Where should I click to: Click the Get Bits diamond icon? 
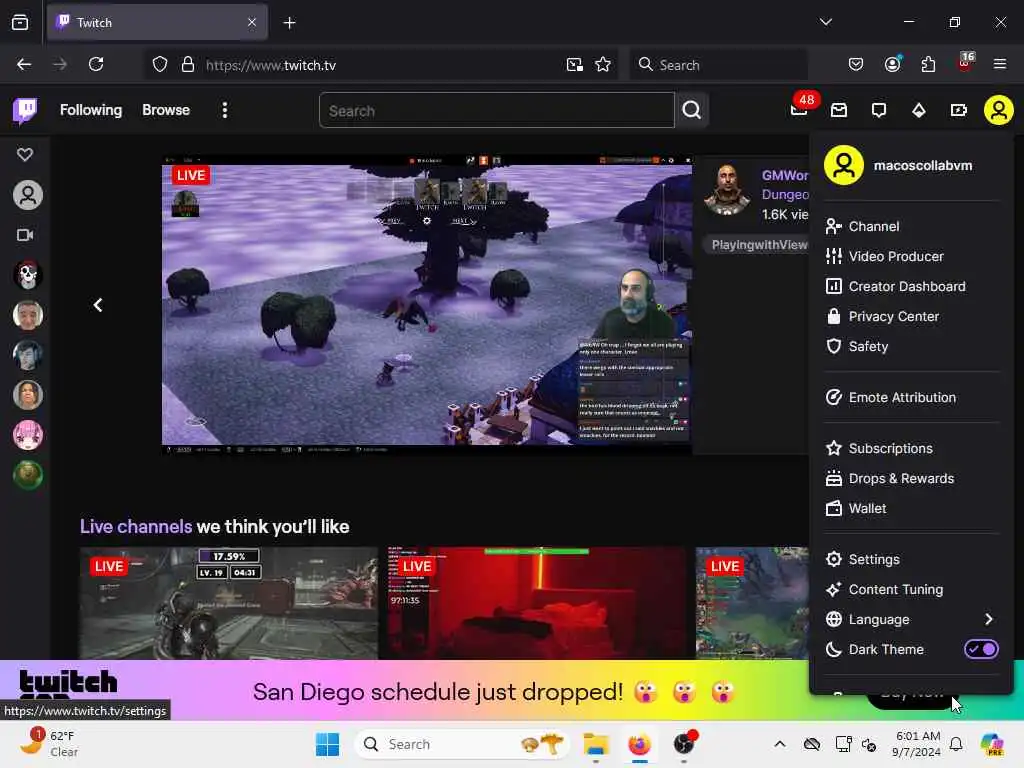tap(919, 110)
